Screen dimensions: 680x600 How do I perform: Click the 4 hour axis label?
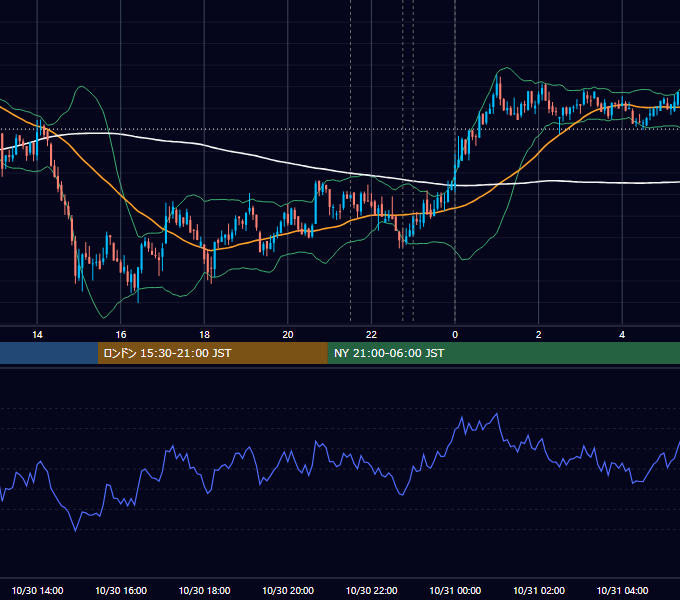pyautogui.click(x=622, y=335)
